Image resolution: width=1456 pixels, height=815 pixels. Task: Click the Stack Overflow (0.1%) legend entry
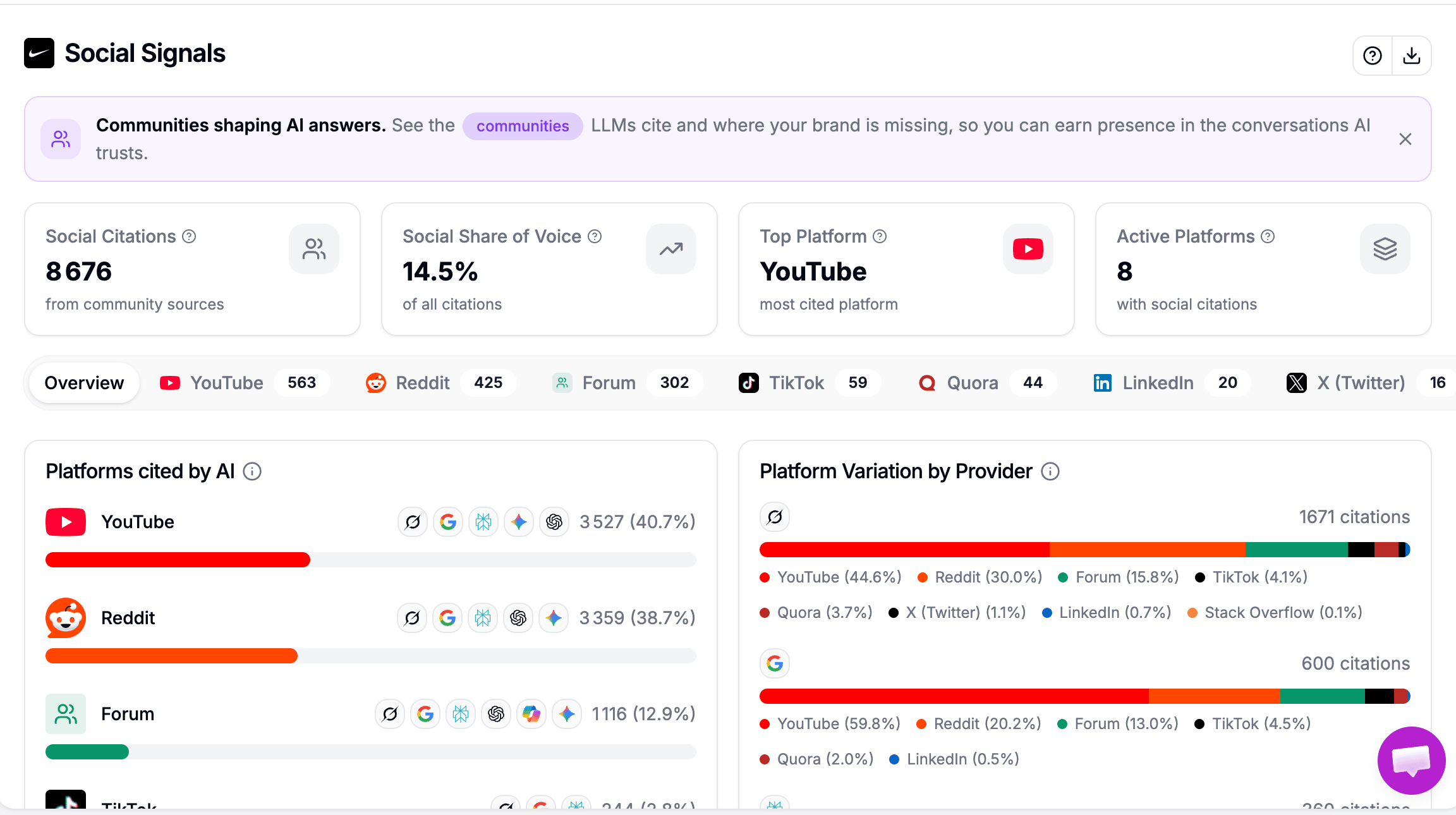pyautogui.click(x=1275, y=612)
